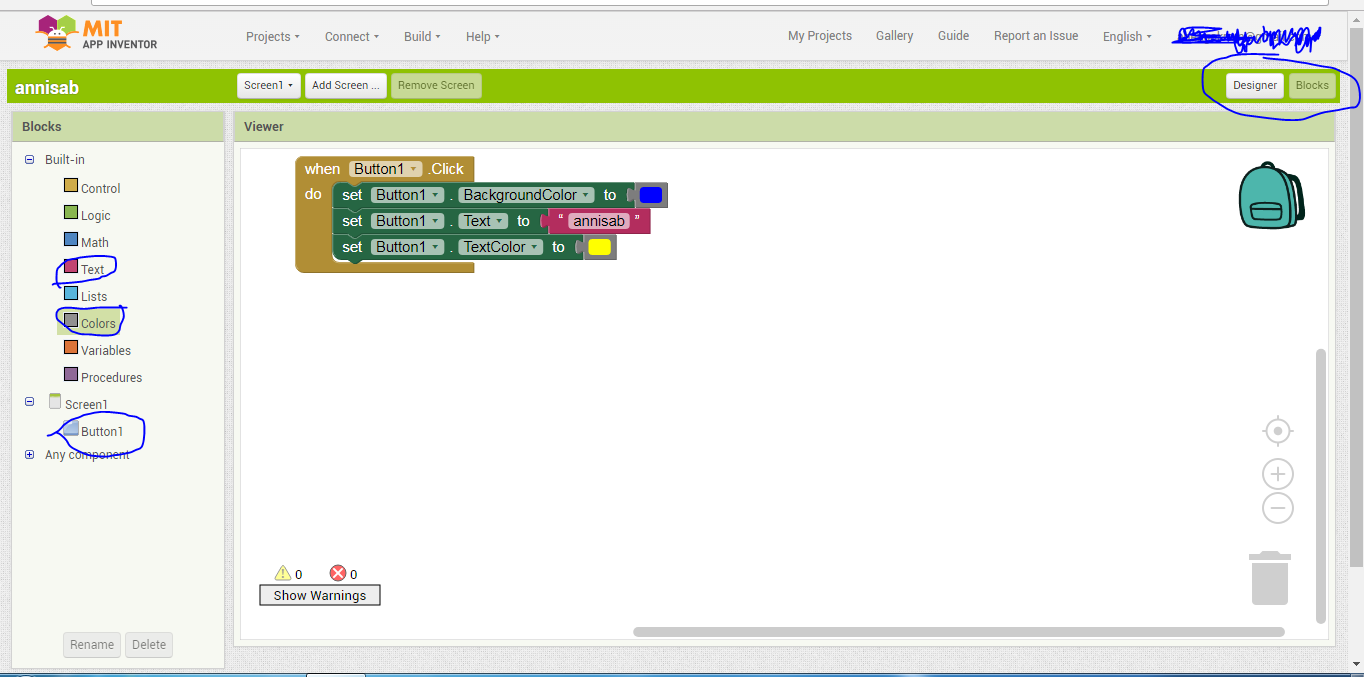This screenshot has width=1364, height=677.
Task: Click the Add Screen button
Action: point(345,85)
